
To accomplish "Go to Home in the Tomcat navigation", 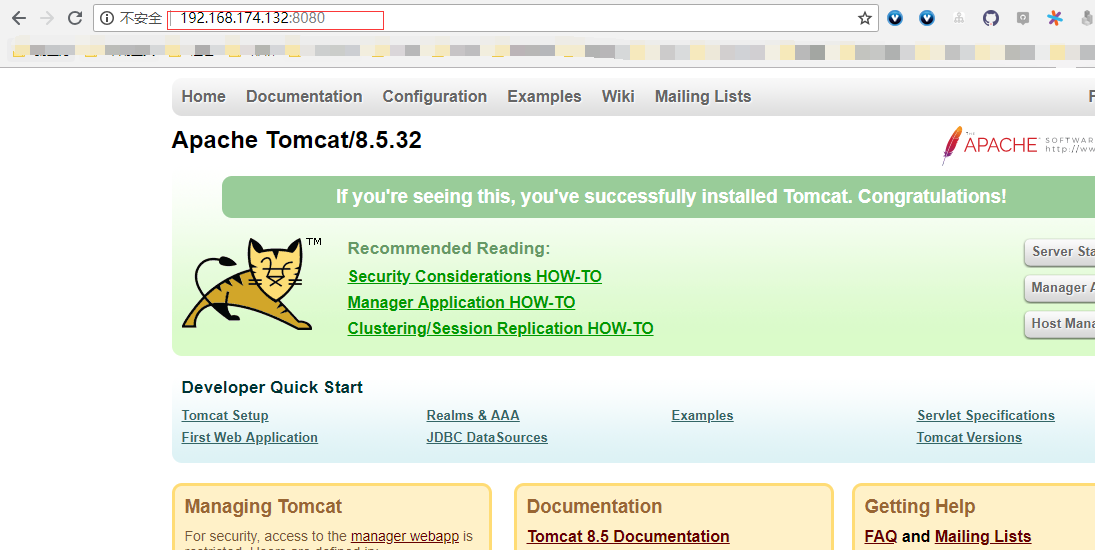I will pos(203,96).
